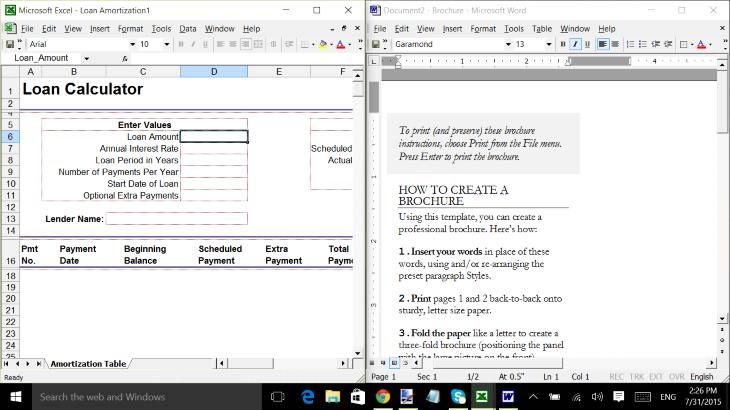Enable Align Right in Excel toolbar
This screenshot has width=730, height=410.
(x=245, y=44)
